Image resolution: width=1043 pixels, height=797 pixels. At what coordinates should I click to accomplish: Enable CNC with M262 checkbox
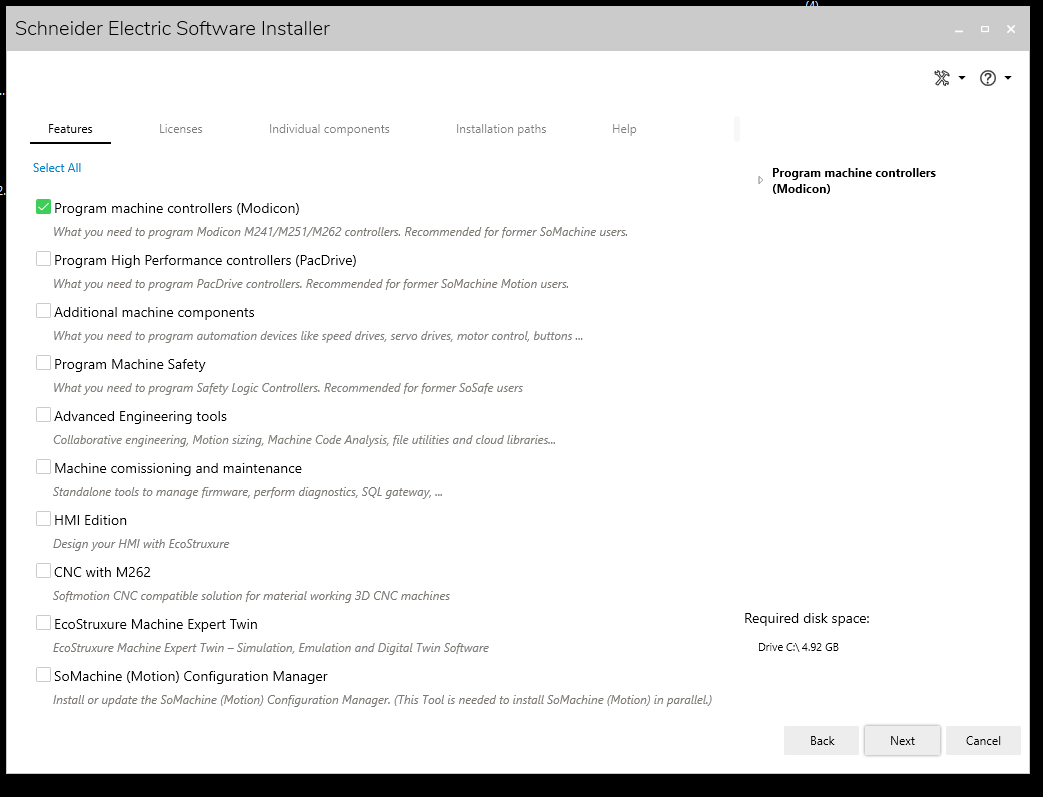click(x=43, y=571)
